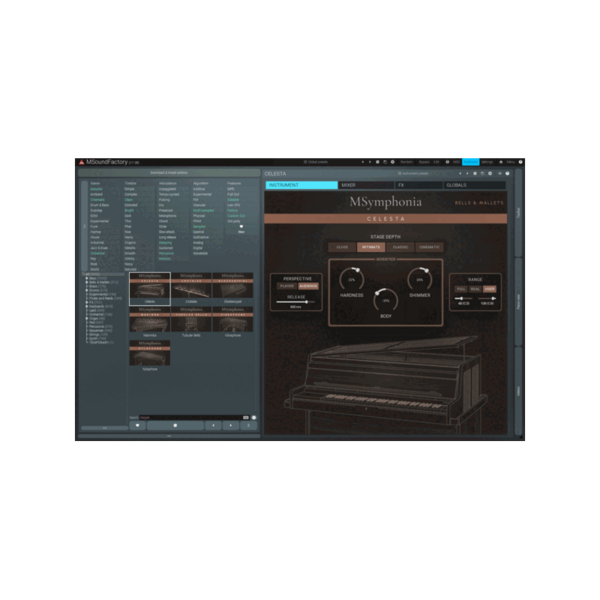Click the Bypass button in top bar
This screenshot has height=600, width=600.
coord(424,162)
